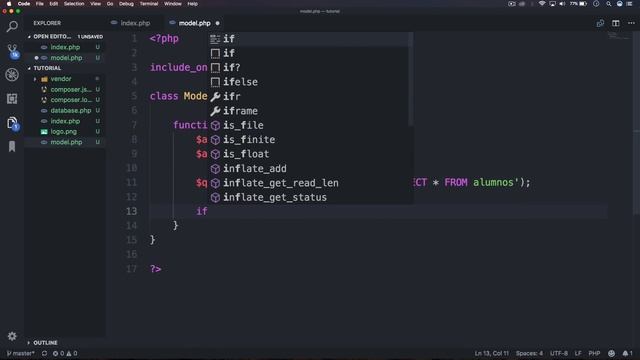Open the Code application menu
The image size is (640, 360).
pos(24,4)
